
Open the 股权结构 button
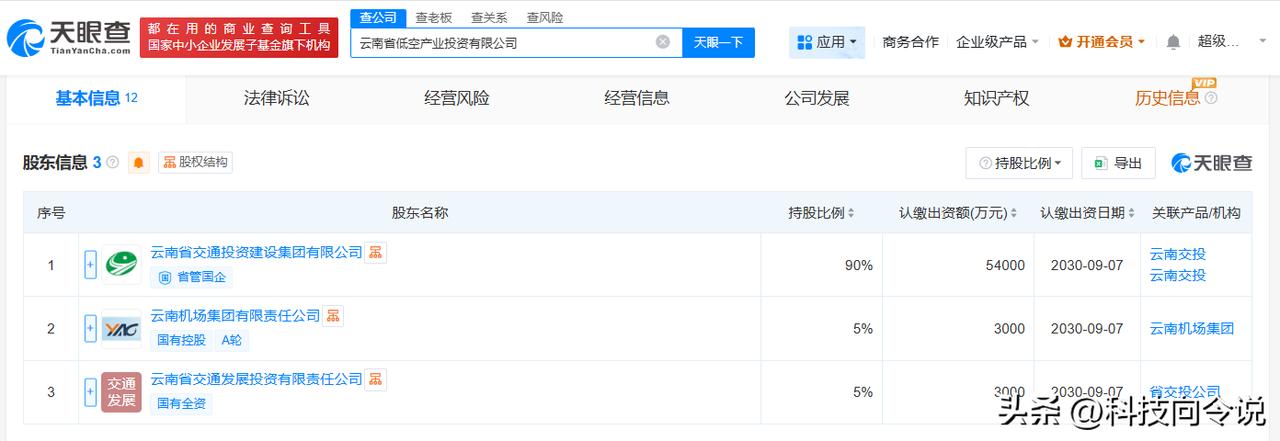point(195,162)
